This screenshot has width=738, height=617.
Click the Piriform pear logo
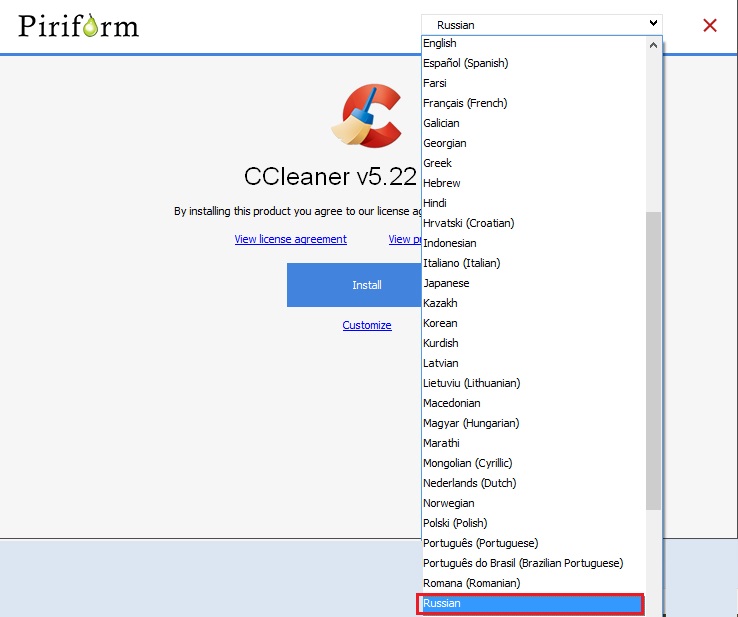(x=79, y=25)
